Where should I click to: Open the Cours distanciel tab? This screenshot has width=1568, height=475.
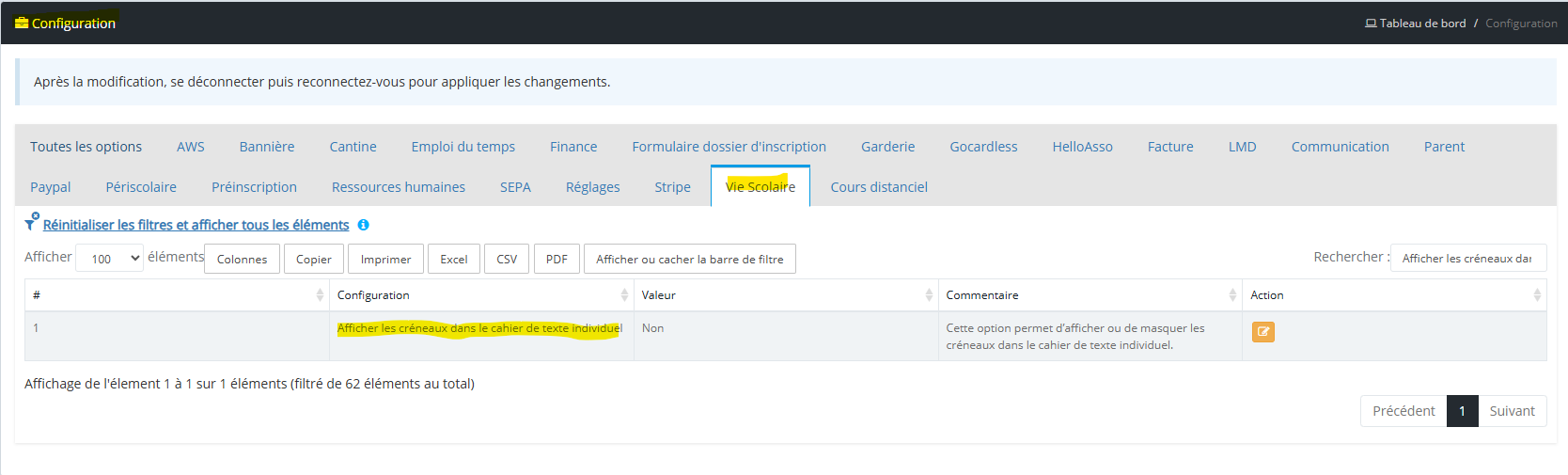(878, 187)
